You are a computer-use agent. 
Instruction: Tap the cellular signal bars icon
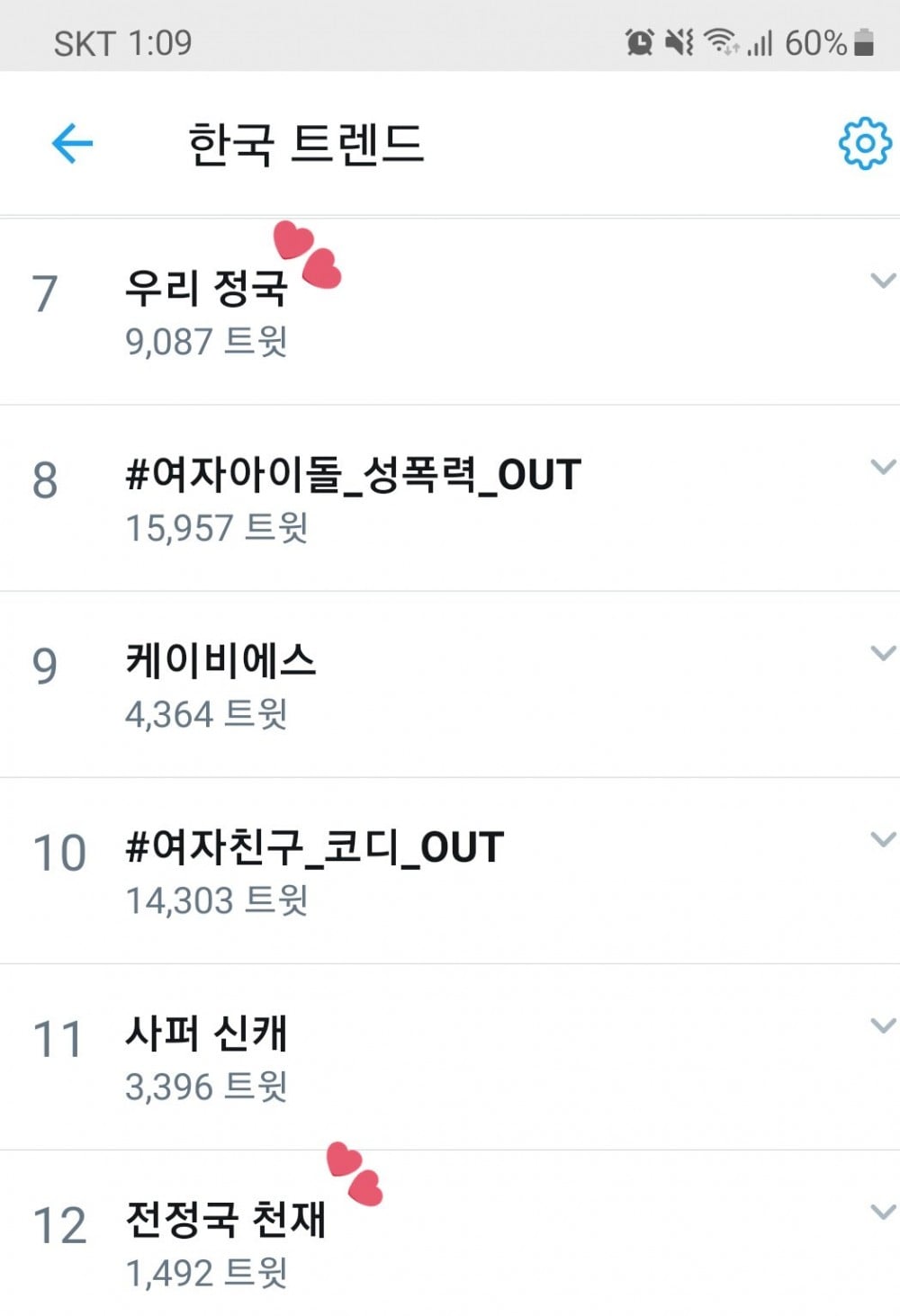pyautogui.click(x=760, y=42)
